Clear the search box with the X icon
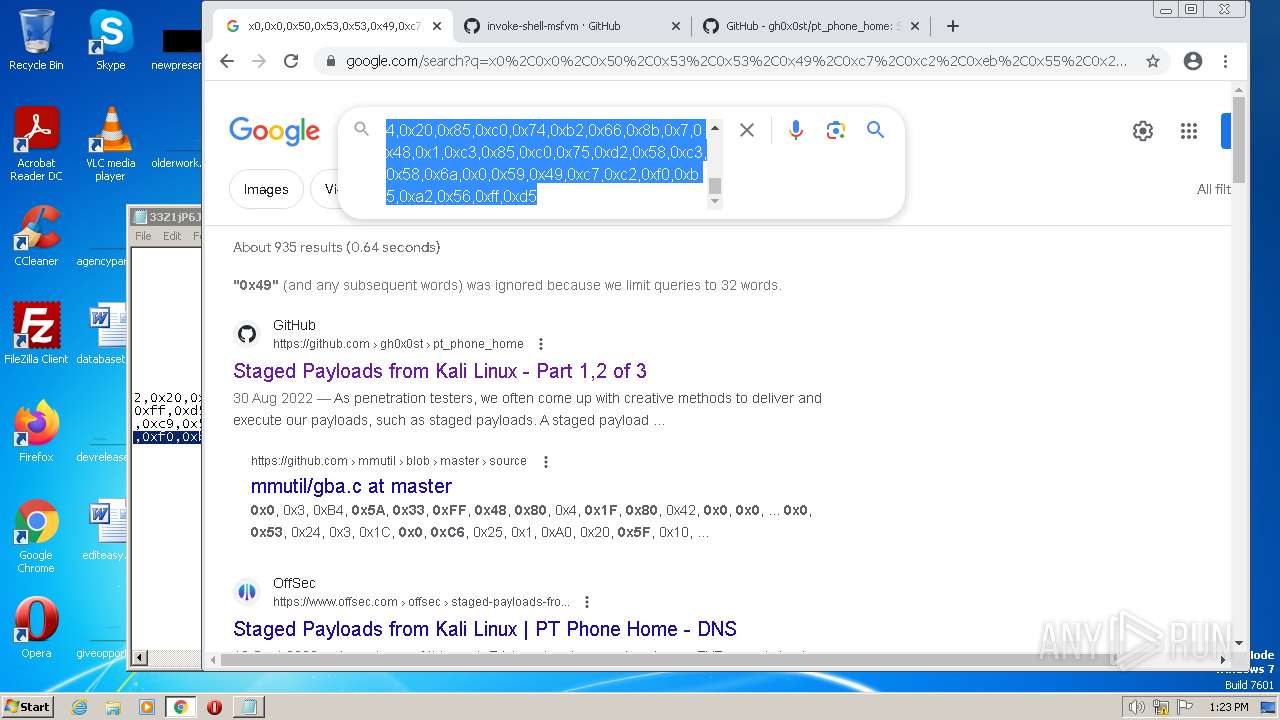 point(747,130)
